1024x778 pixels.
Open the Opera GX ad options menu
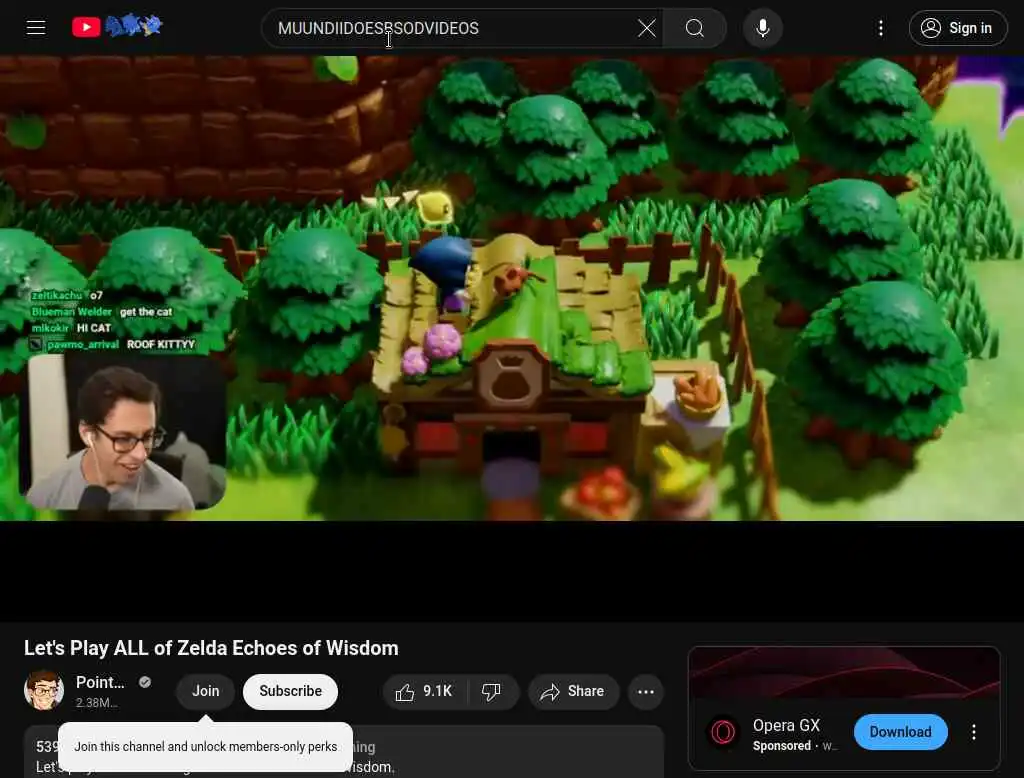tap(974, 732)
